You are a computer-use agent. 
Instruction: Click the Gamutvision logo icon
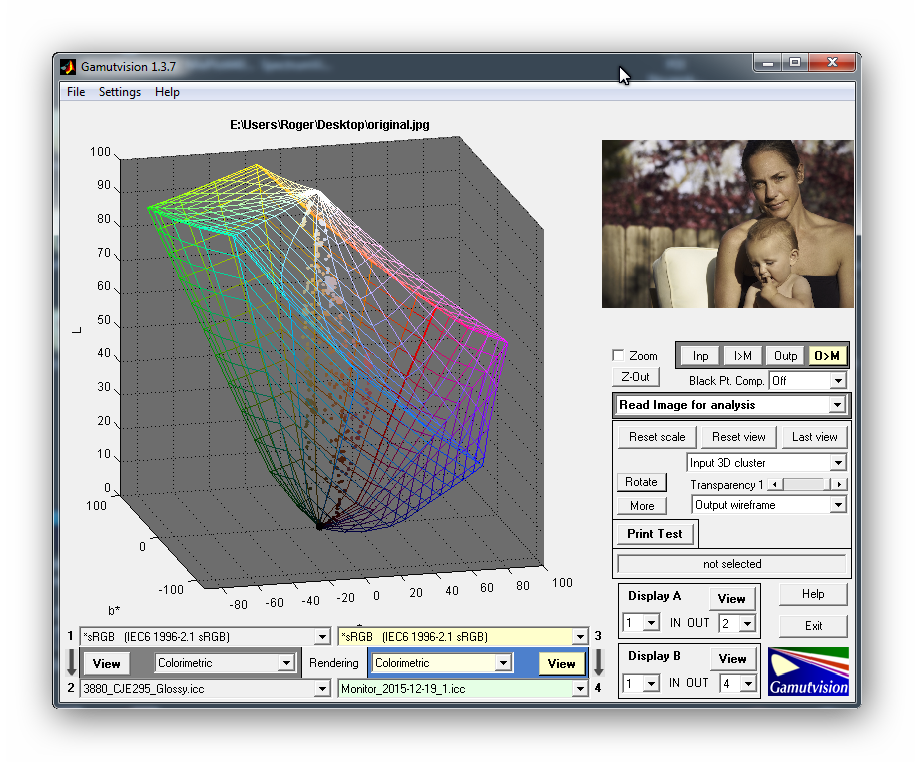click(808, 671)
